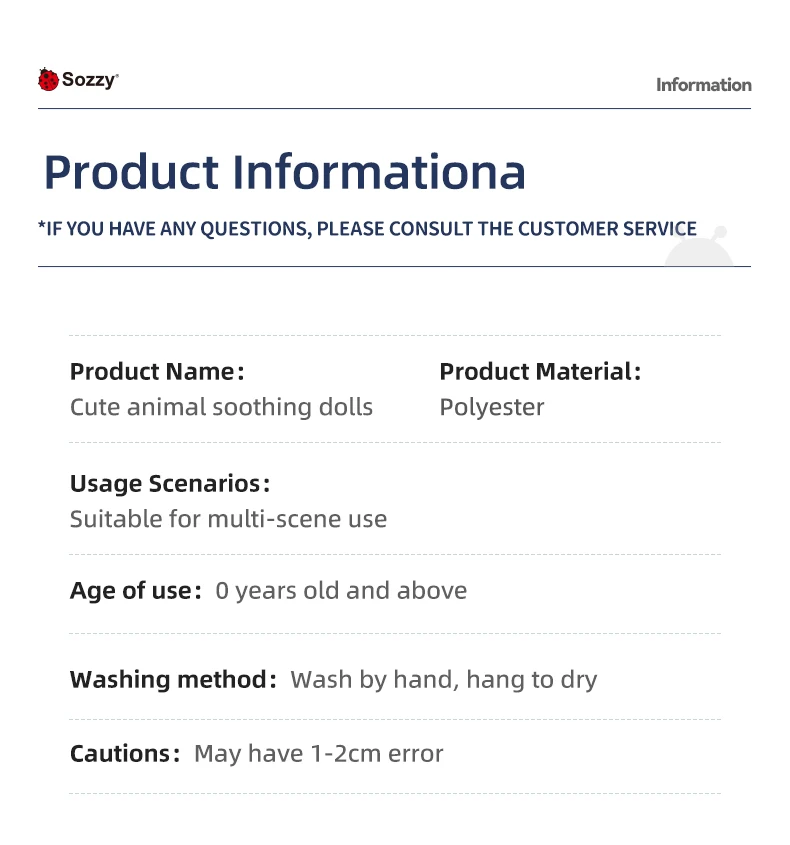This screenshot has height=845, width=790.
Task: Select the "Product Name:" label
Action: (157, 372)
